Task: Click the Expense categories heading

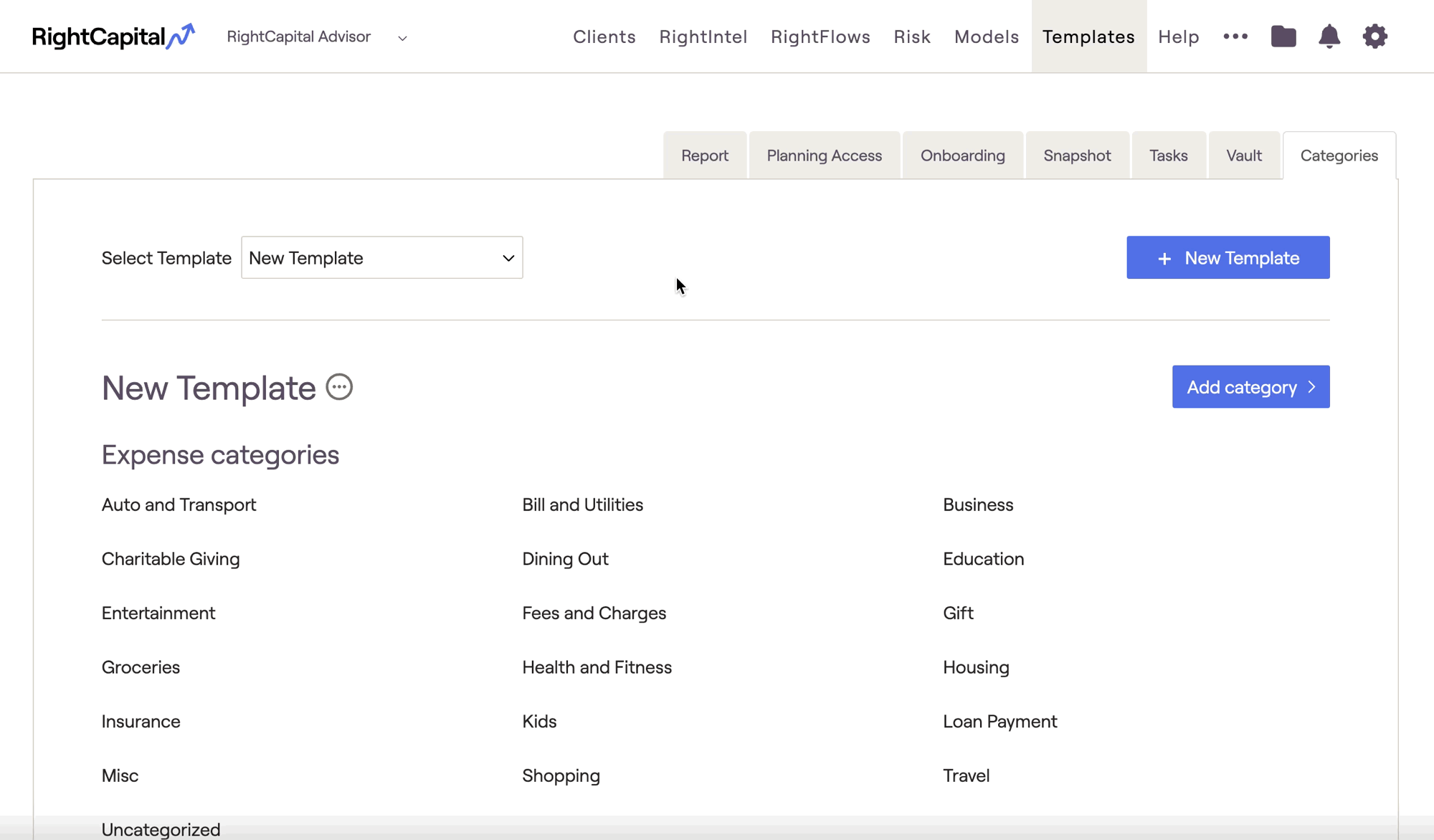Action: click(x=220, y=455)
